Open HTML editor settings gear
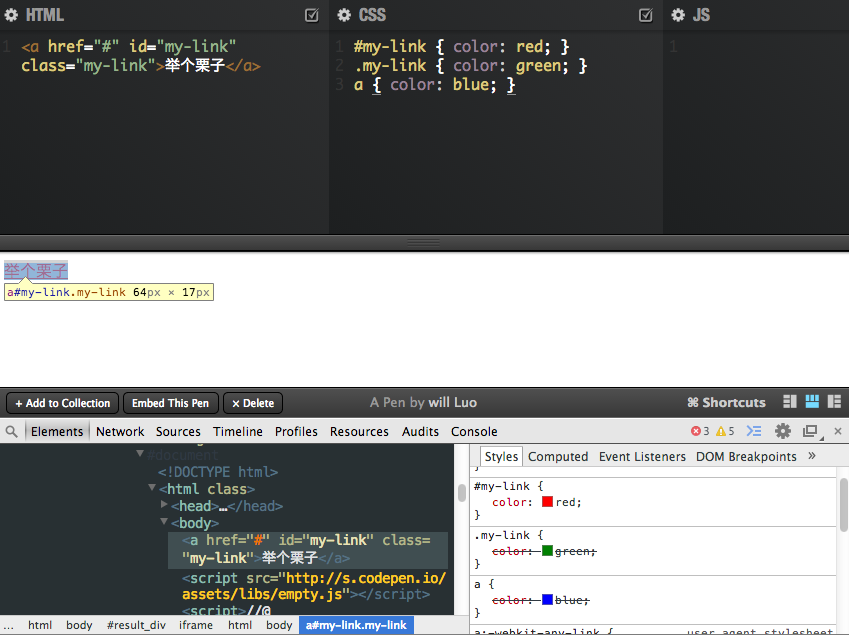Viewport: 849px width, 635px height. click(x=11, y=16)
